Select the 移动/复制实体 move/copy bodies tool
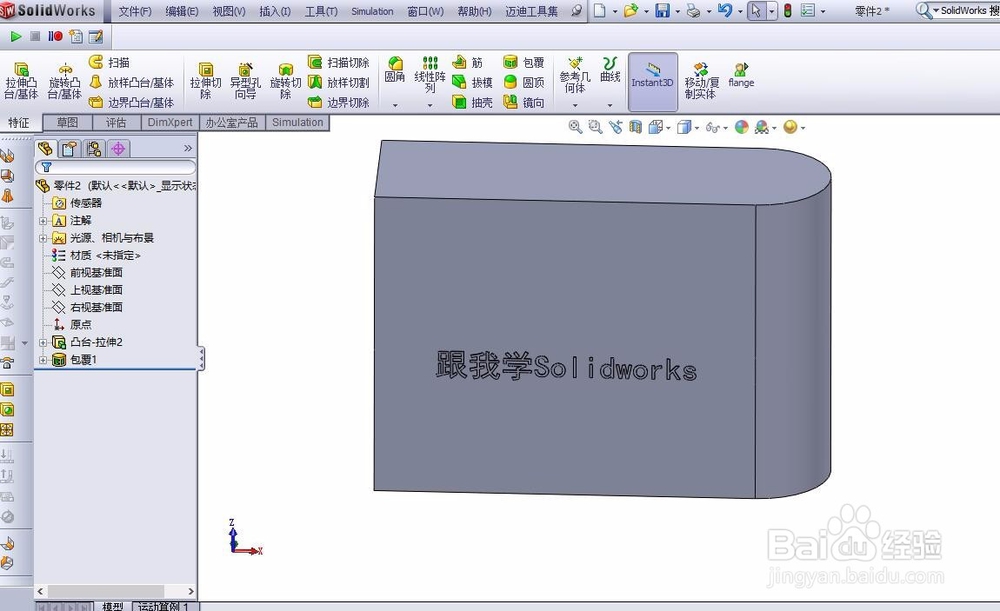The image size is (1000, 611). pos(702,81)
